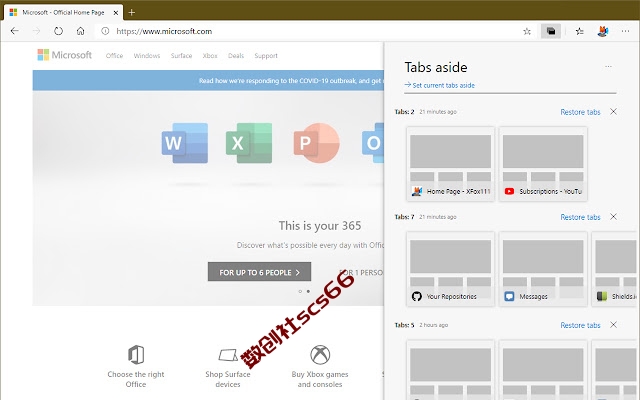
Task: Remove the Tabs: 2 group with X
Action: click(x=613, y=111)
